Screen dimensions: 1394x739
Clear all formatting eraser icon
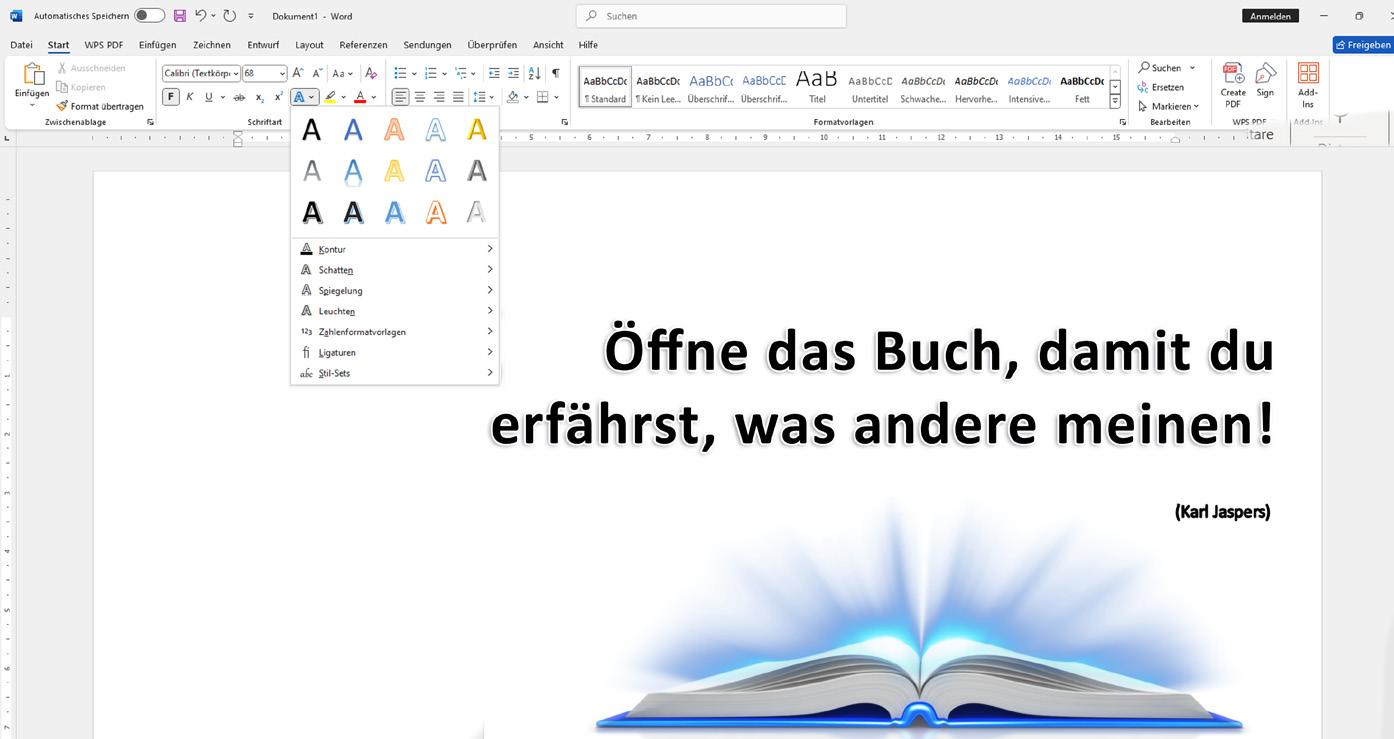click(371, 73)
